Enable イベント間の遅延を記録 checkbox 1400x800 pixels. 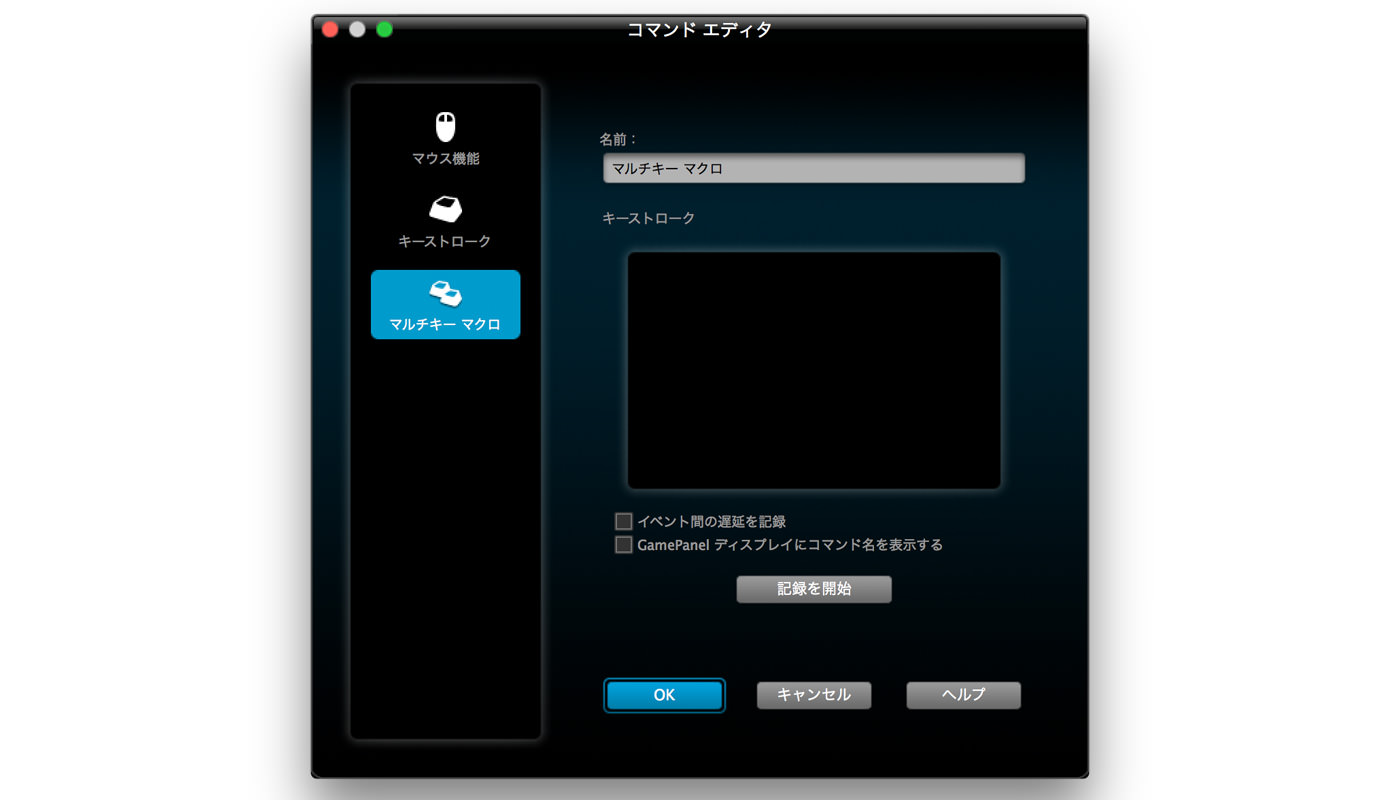click(624, 521)
